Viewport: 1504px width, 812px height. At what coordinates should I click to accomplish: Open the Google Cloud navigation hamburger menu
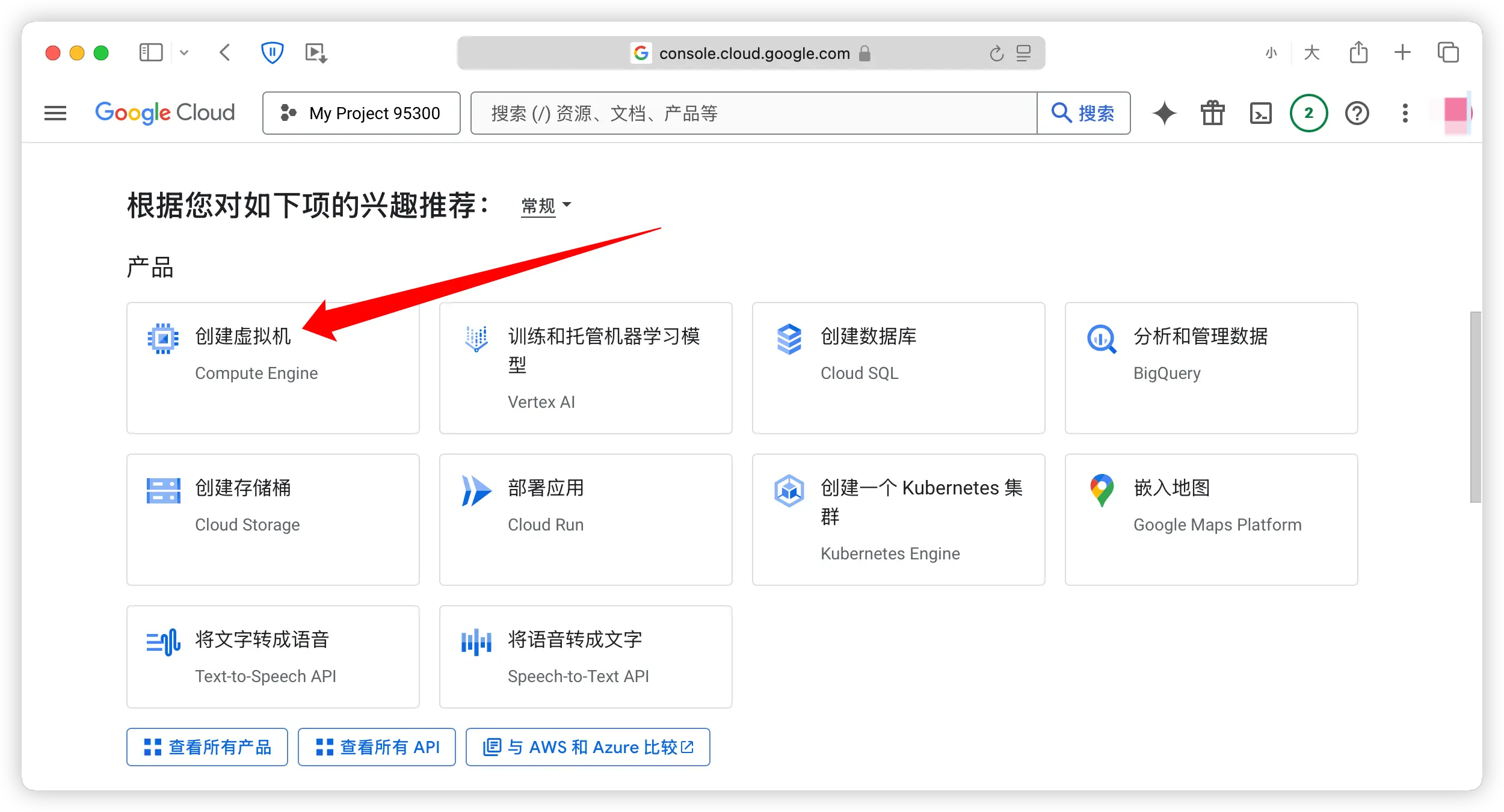(55, 113)
